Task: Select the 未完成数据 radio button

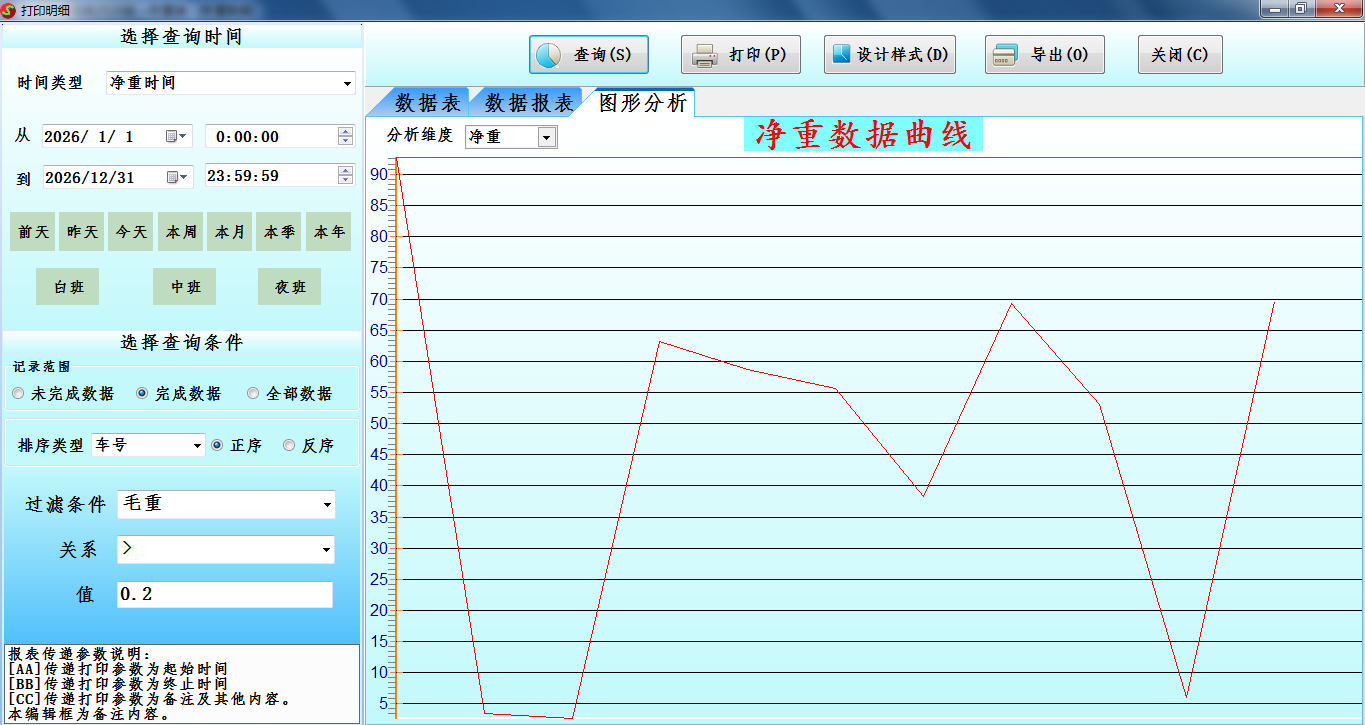Action: tap(18, 394)
